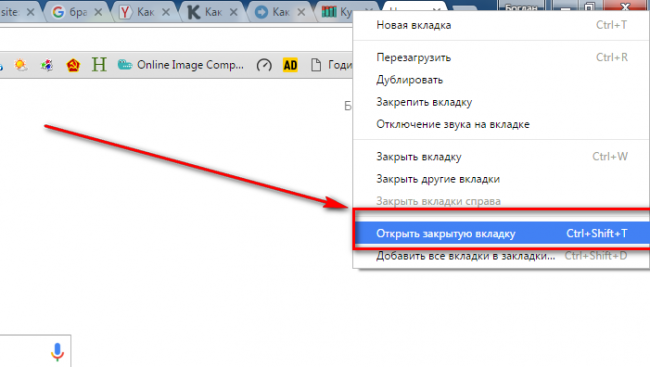This screenshot has width=650, height=367.
Task: Select 'Закрепить вкладку' option
Action: point(501,102)
